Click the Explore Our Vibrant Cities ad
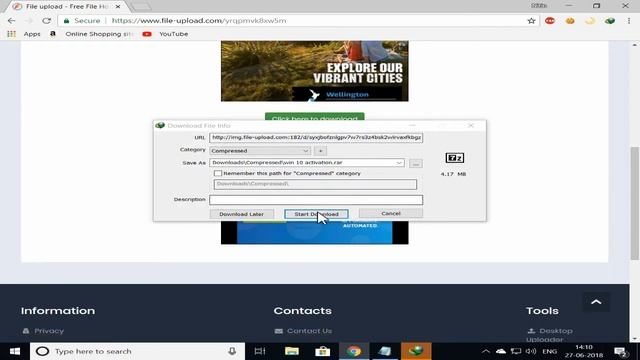Viewport: 640px width, 360px height. coord(315,71)
